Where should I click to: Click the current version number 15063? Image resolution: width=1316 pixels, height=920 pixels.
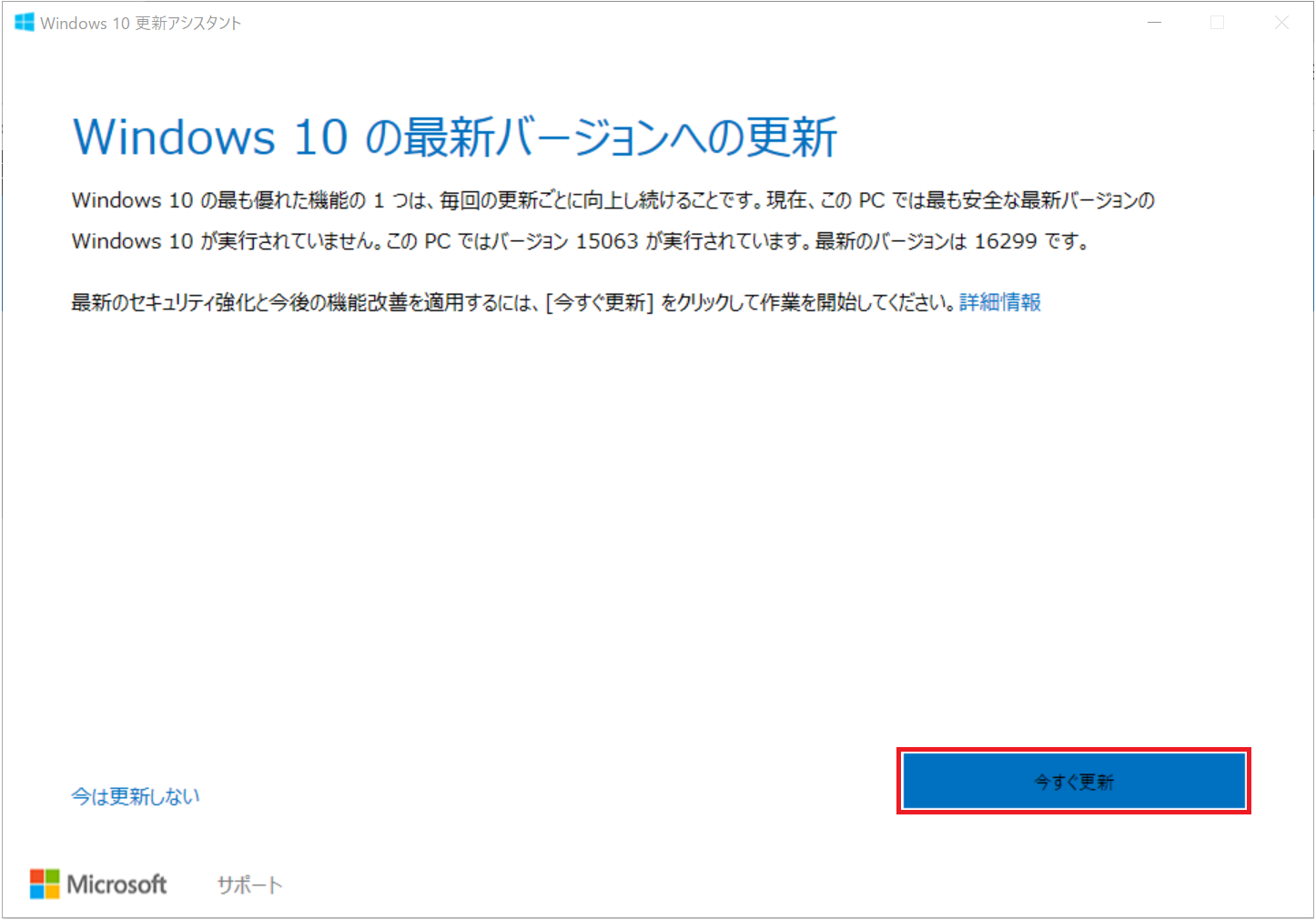(x=607, y=241)
